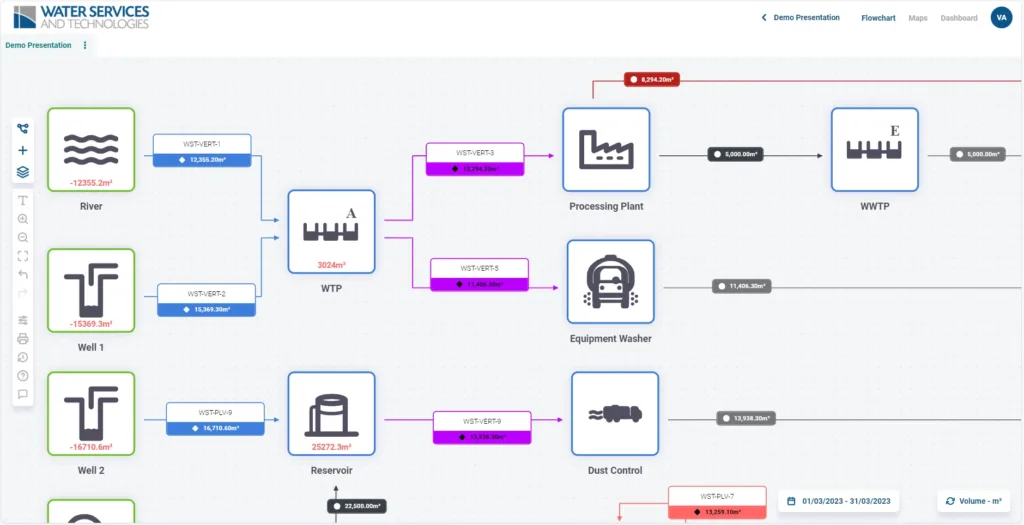1024x525 pixels.
Task: Open the help question mark icon
Action: 23,376
